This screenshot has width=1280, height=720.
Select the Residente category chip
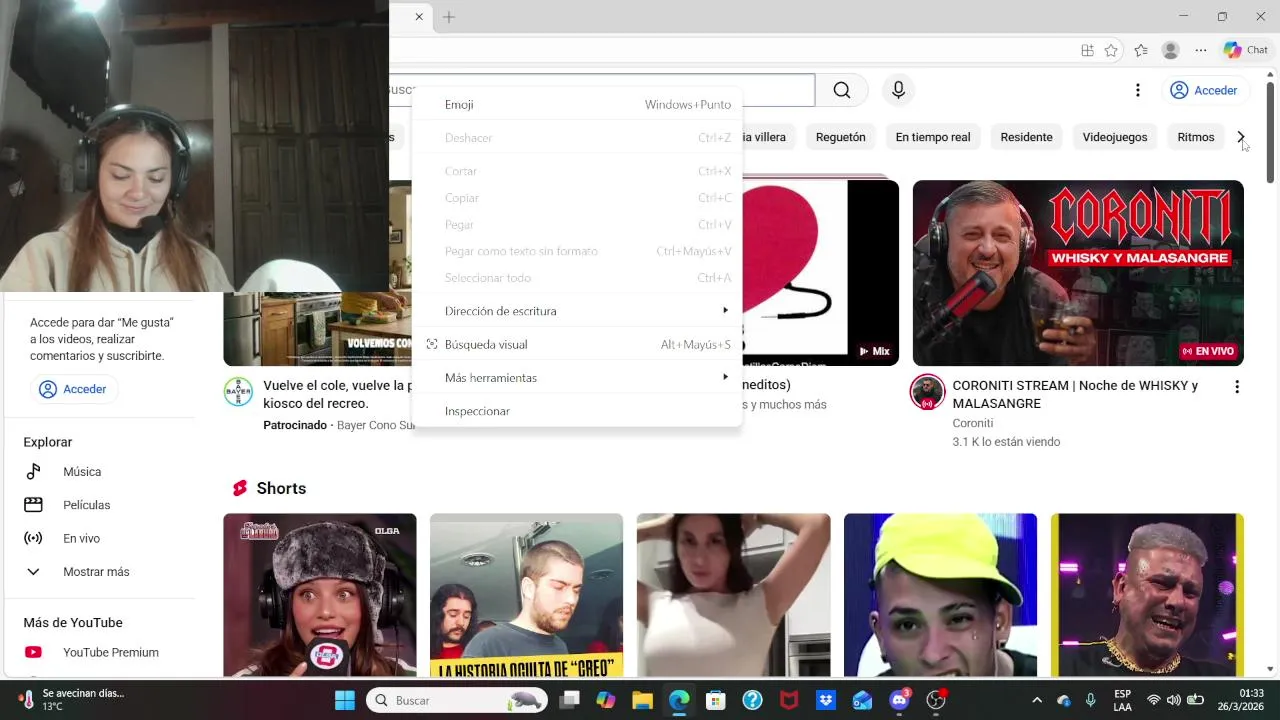click(1026, 137)
